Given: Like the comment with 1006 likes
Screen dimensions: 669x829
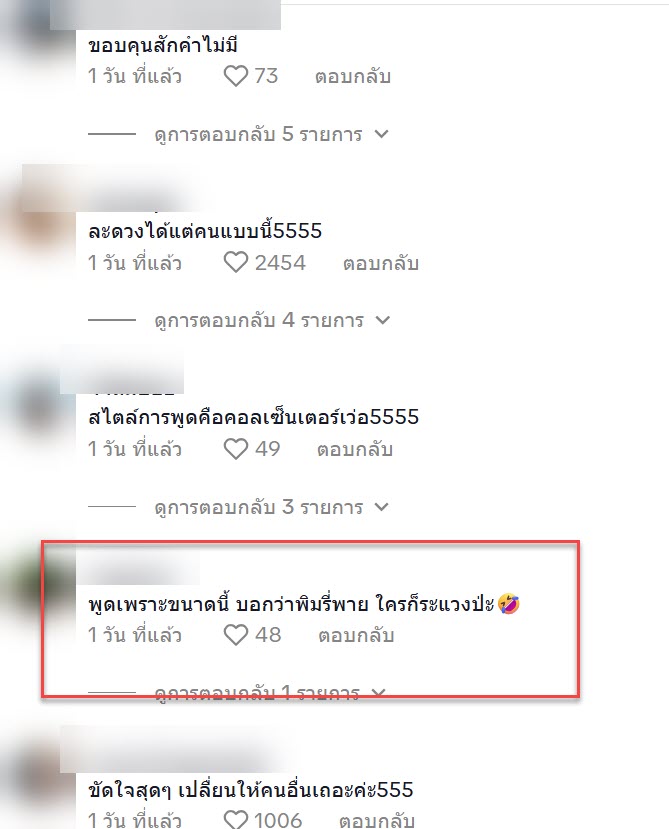Looking at the screenshot, I should click(236, 819).
